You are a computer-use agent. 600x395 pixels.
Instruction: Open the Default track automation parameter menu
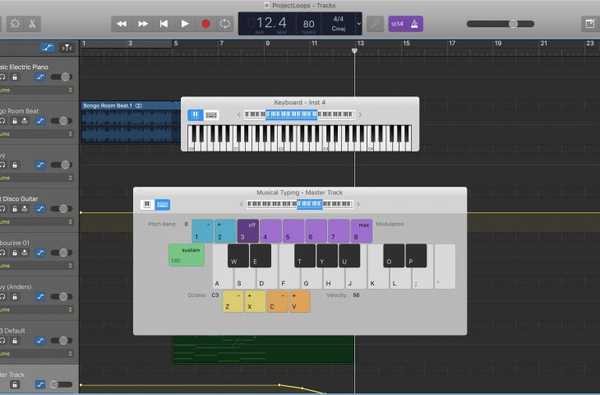click(36, 354)
